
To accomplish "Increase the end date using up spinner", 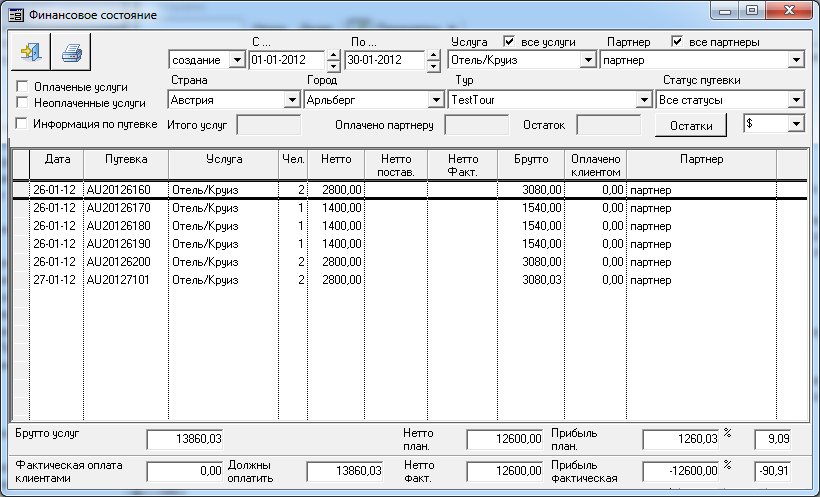I will pos(433,55).
